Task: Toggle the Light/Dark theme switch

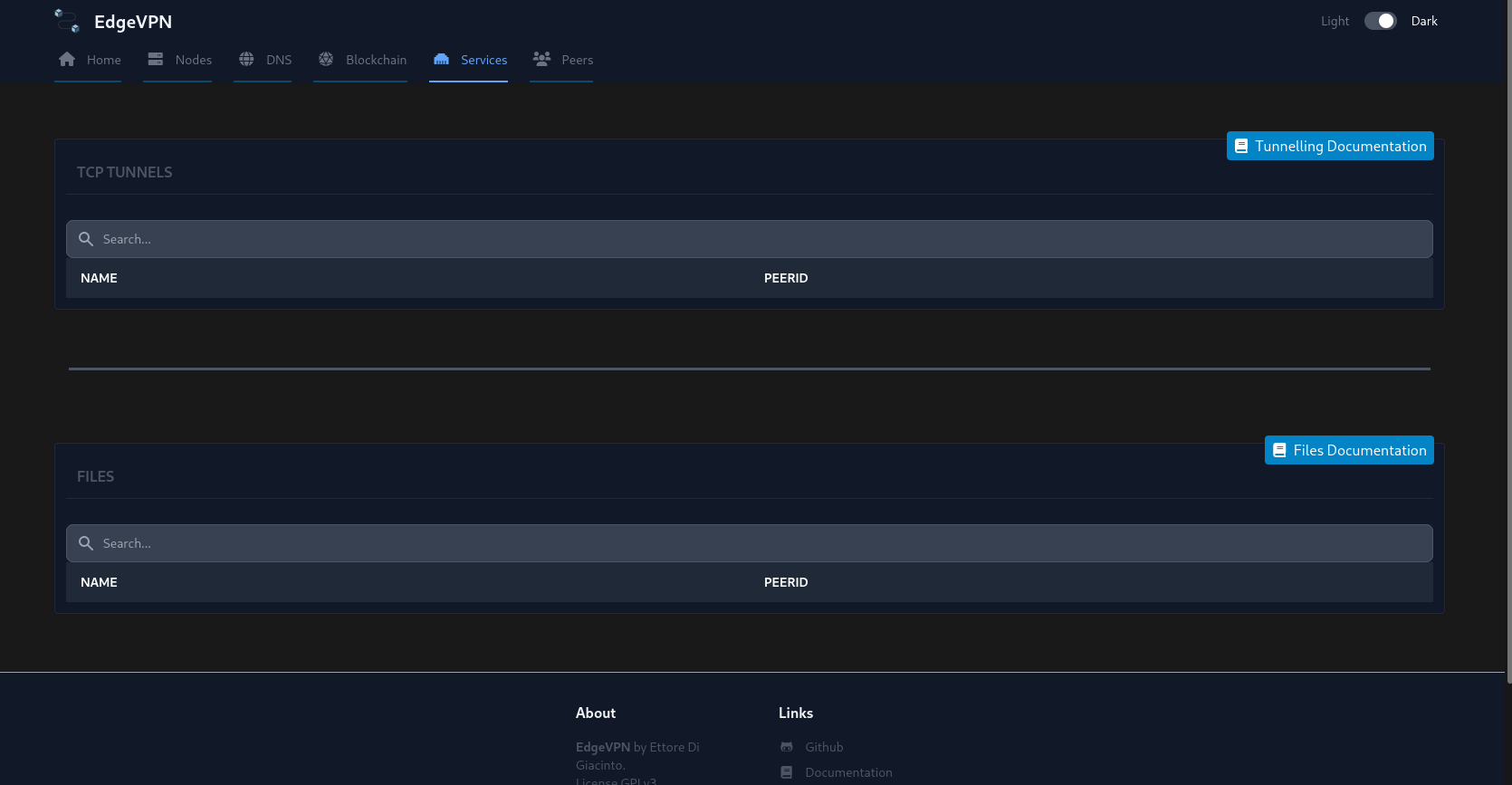Action: coord(1380,21)
